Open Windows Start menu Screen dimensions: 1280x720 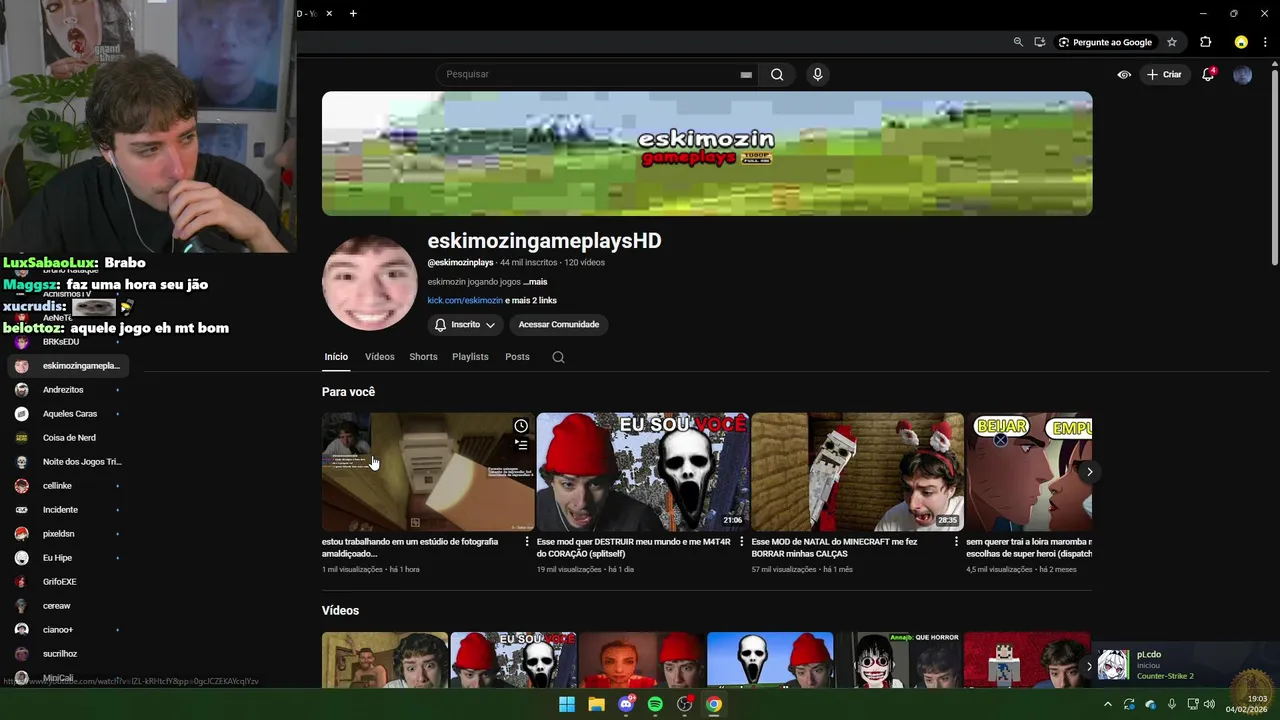pos(567,704)
